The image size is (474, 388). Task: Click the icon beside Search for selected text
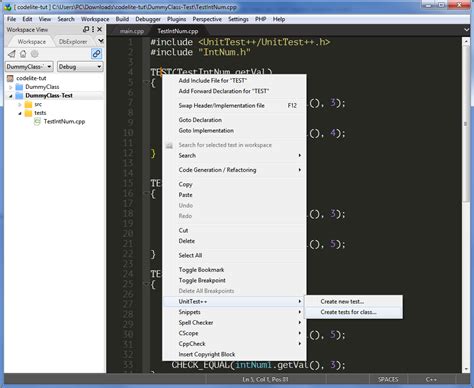coord(169,145)
